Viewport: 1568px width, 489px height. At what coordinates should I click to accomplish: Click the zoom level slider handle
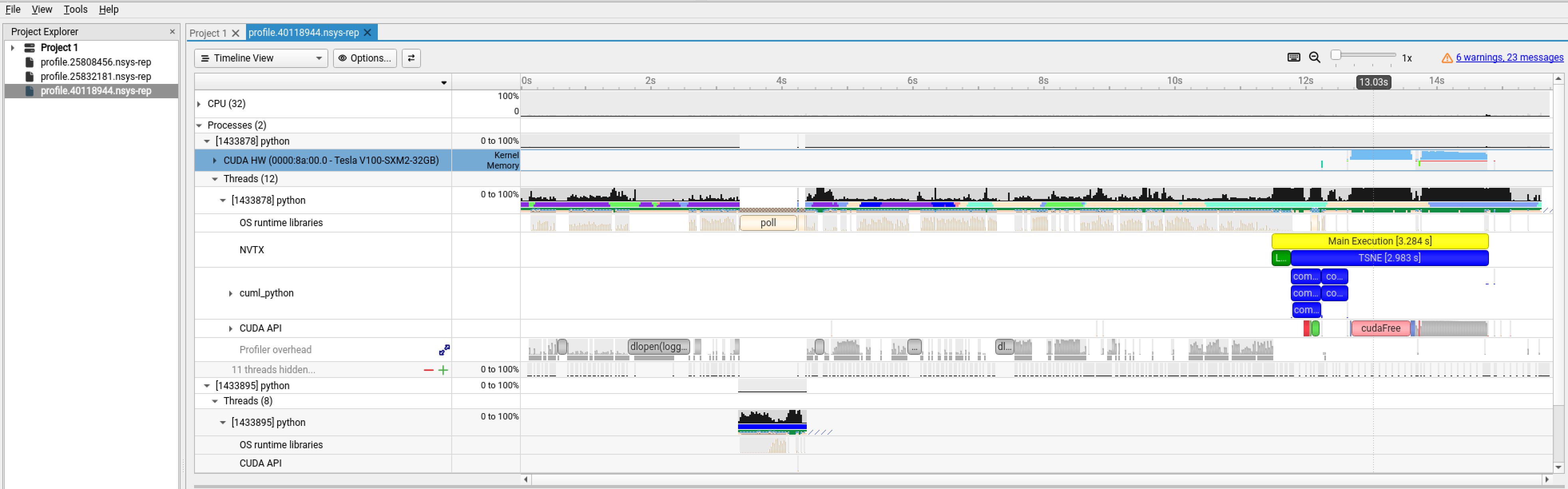coord(1336,56)
